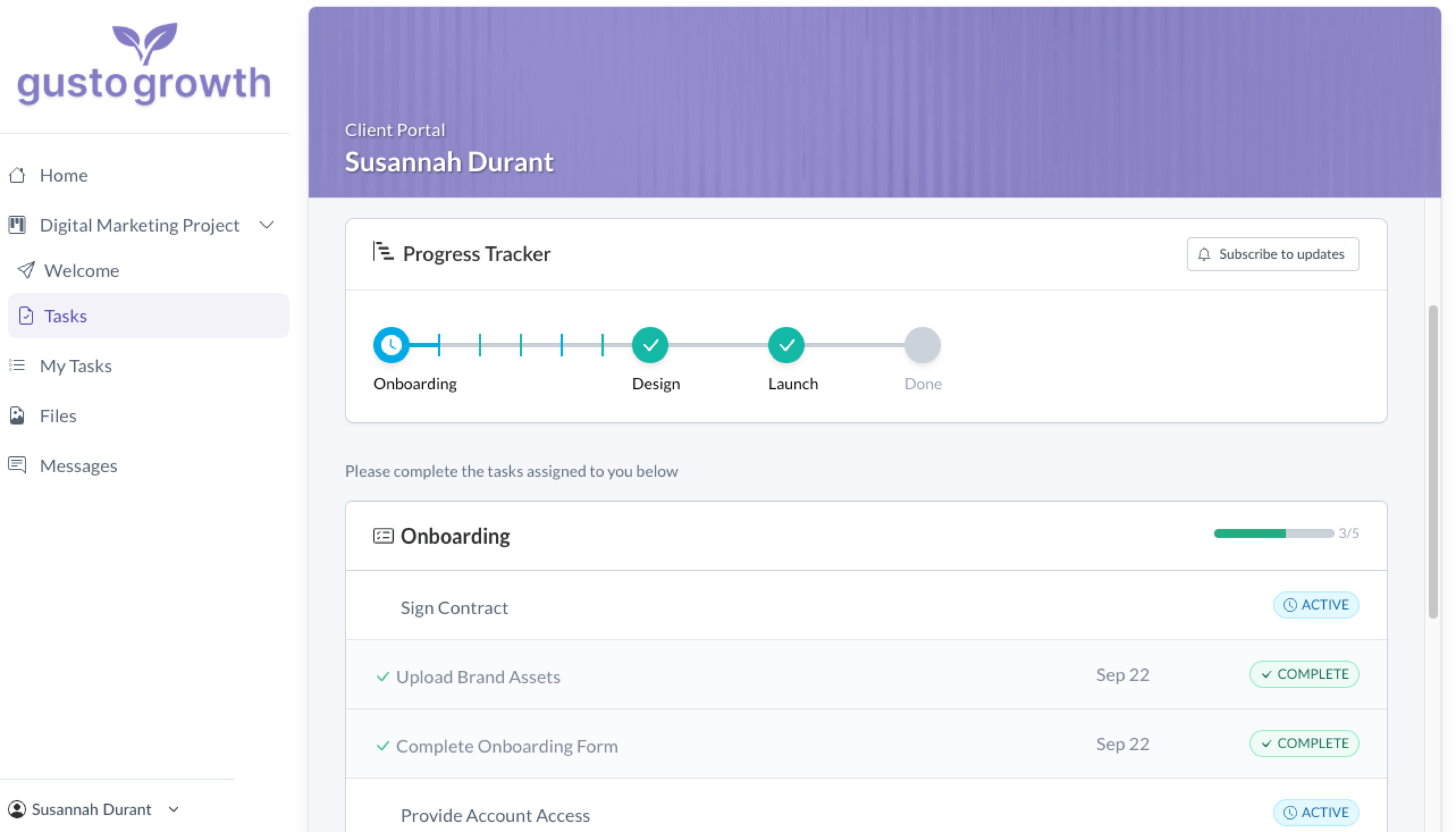Screen dimensions: 1456x832
Task: Click the Welcome paper plane icon
Action: tap(26, 270)
